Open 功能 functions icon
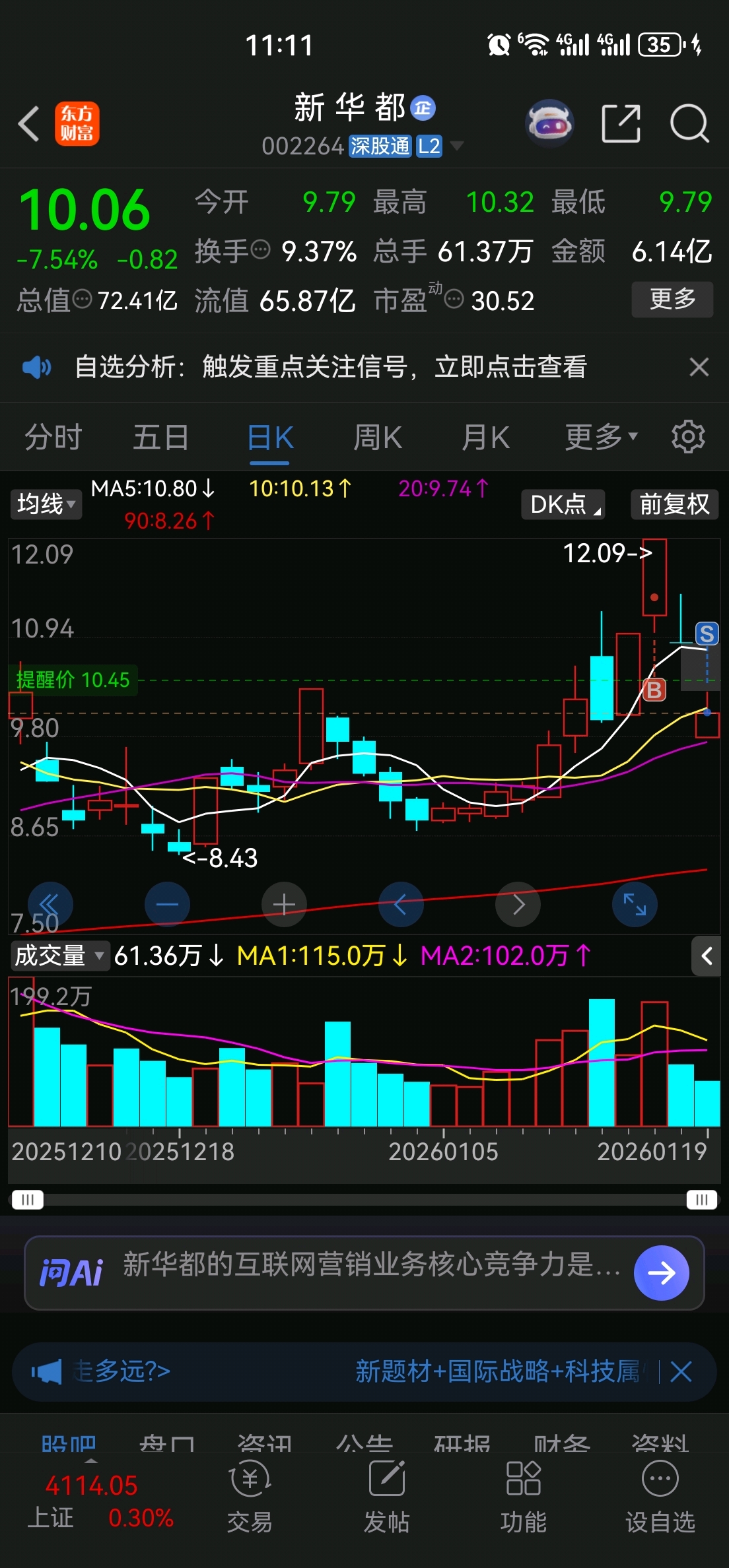Screen dimensions: 729x1568 [x=524, y=1495]
